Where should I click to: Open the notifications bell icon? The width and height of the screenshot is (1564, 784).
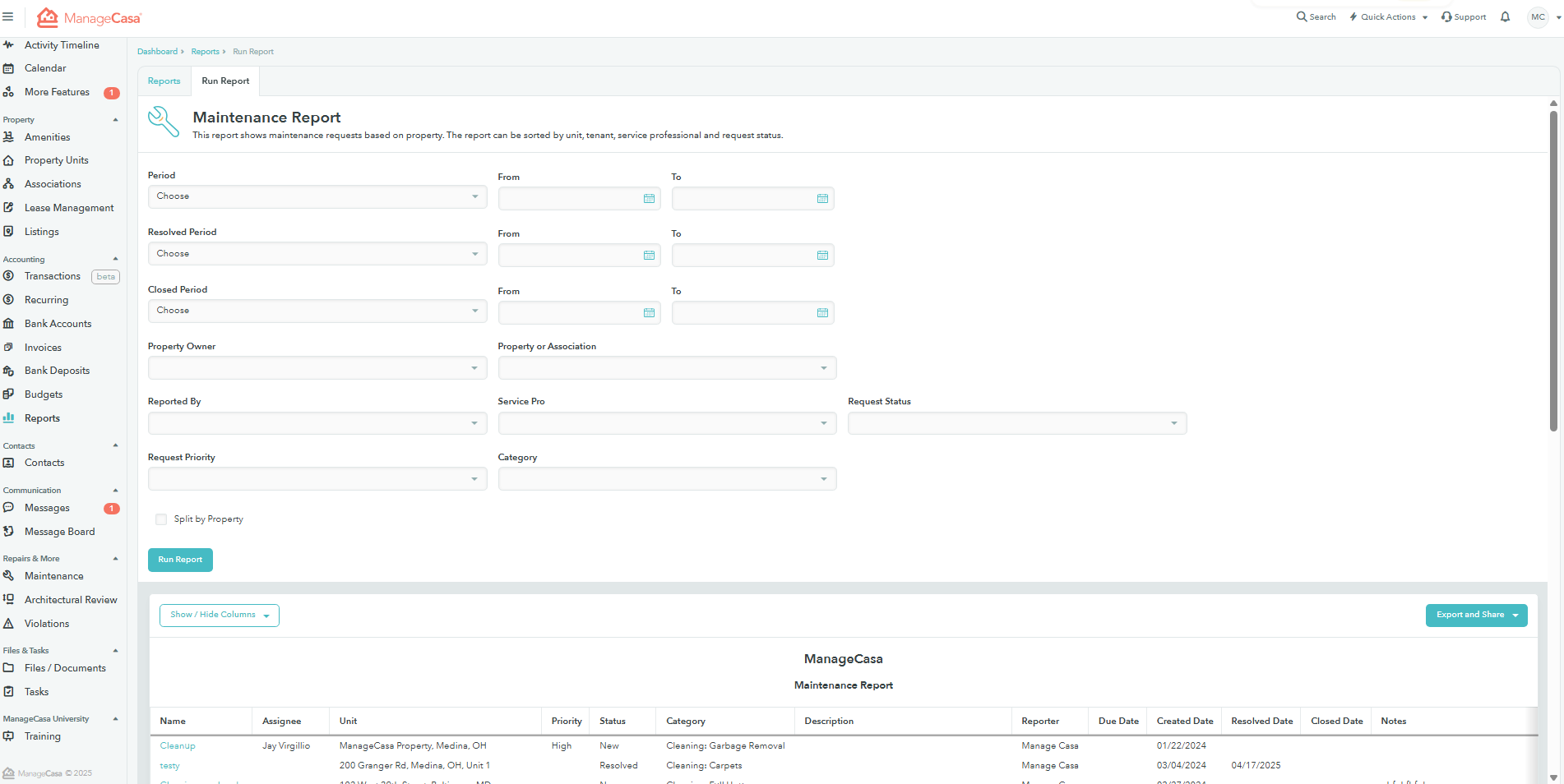(1505, 16)
